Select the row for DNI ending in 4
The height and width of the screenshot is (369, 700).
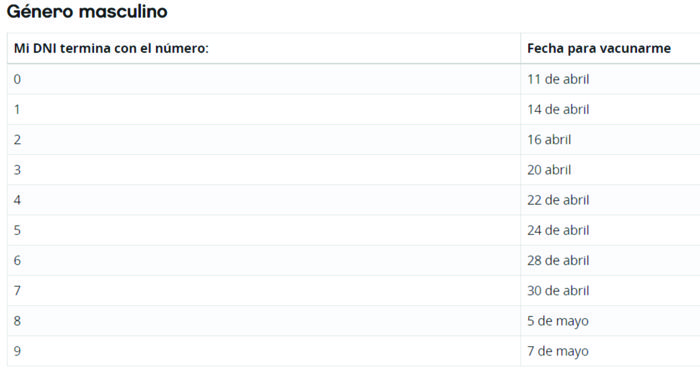[x=354, y=200]
